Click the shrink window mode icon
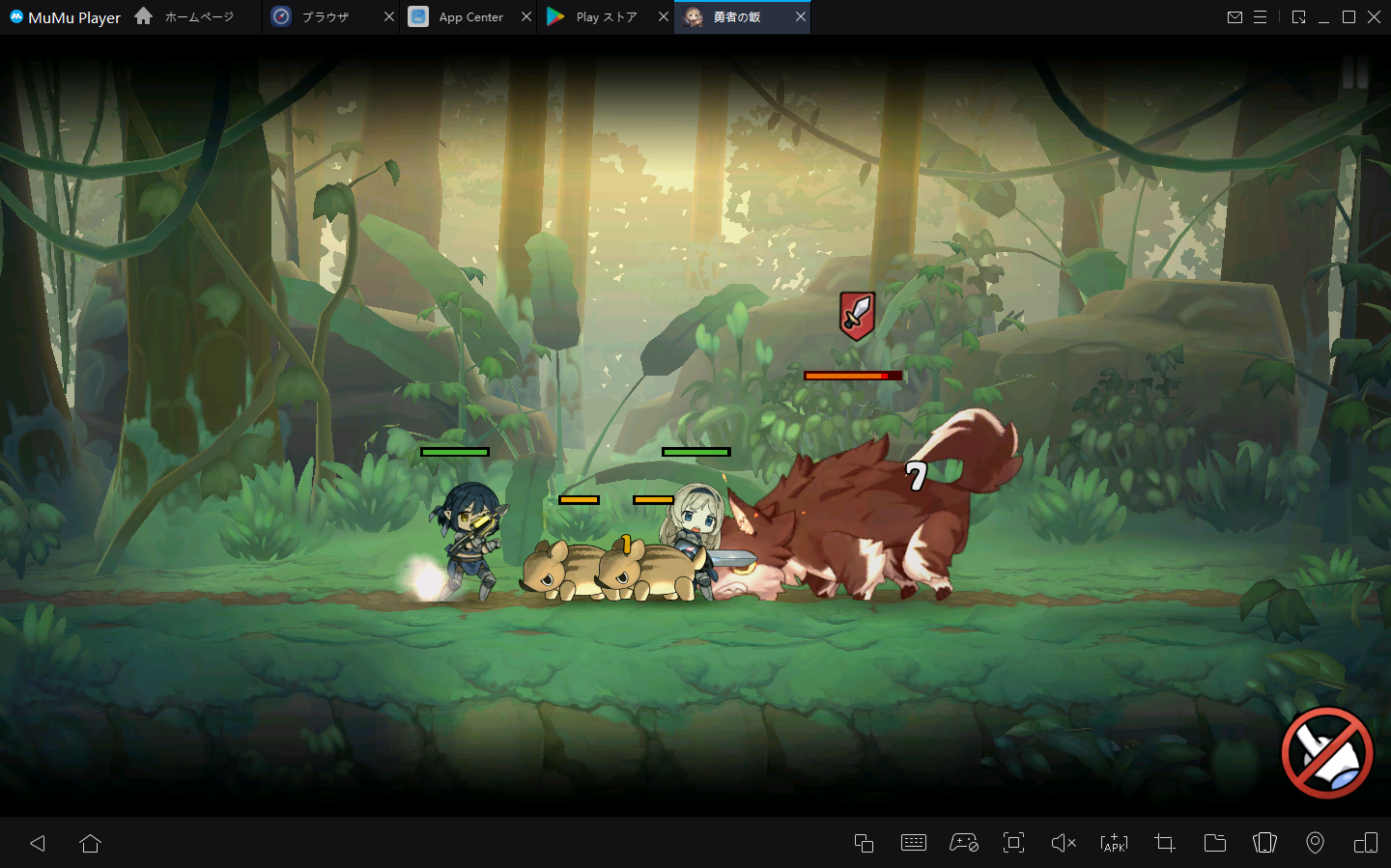This screenshot has width=1391, height=868. (x=1298, y=17)
